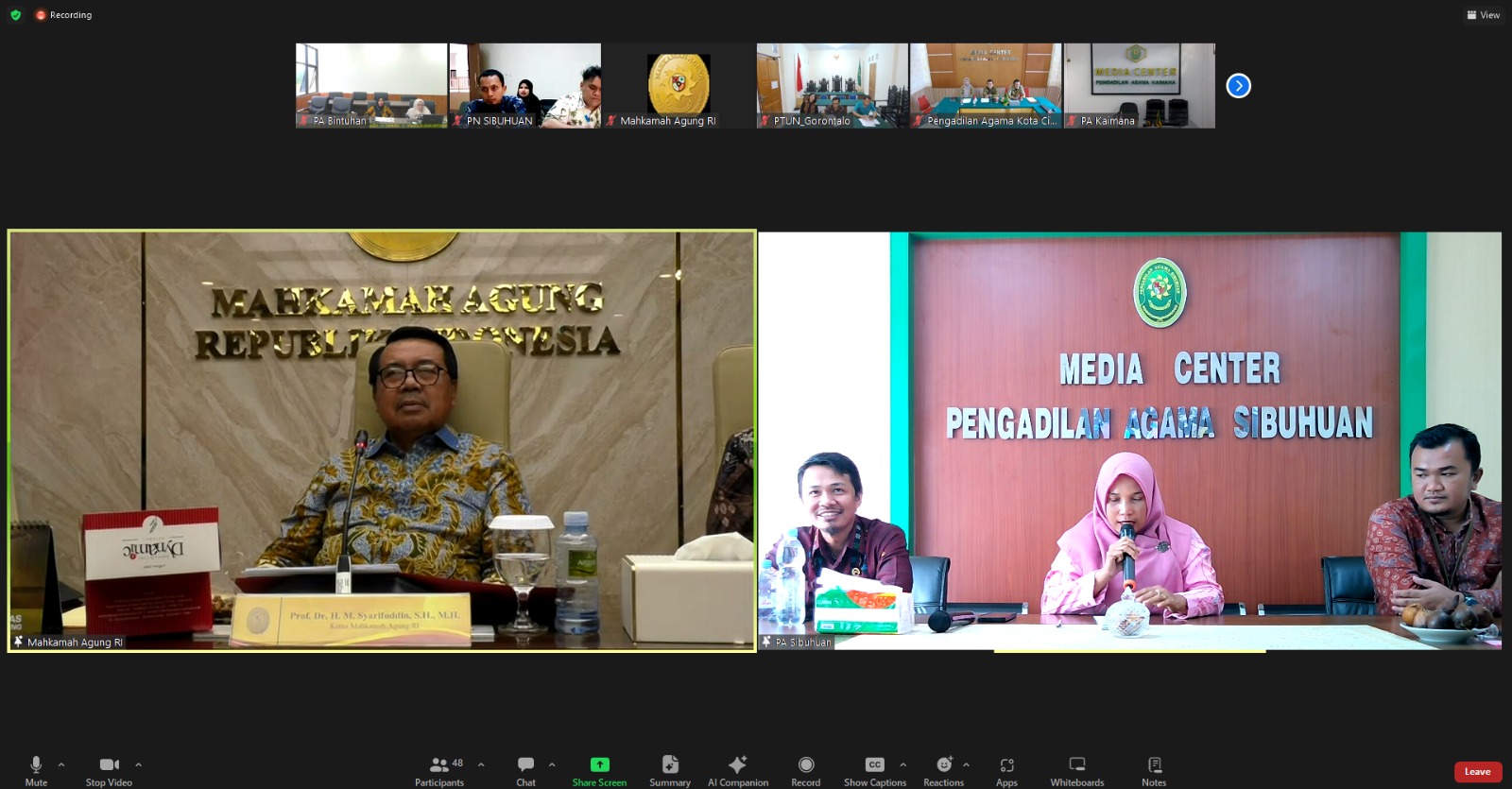The width and height of the screenshot is (1512, 789).
Task: Open audio settings caret next to Mute
Action: click(x=61, y=764)
